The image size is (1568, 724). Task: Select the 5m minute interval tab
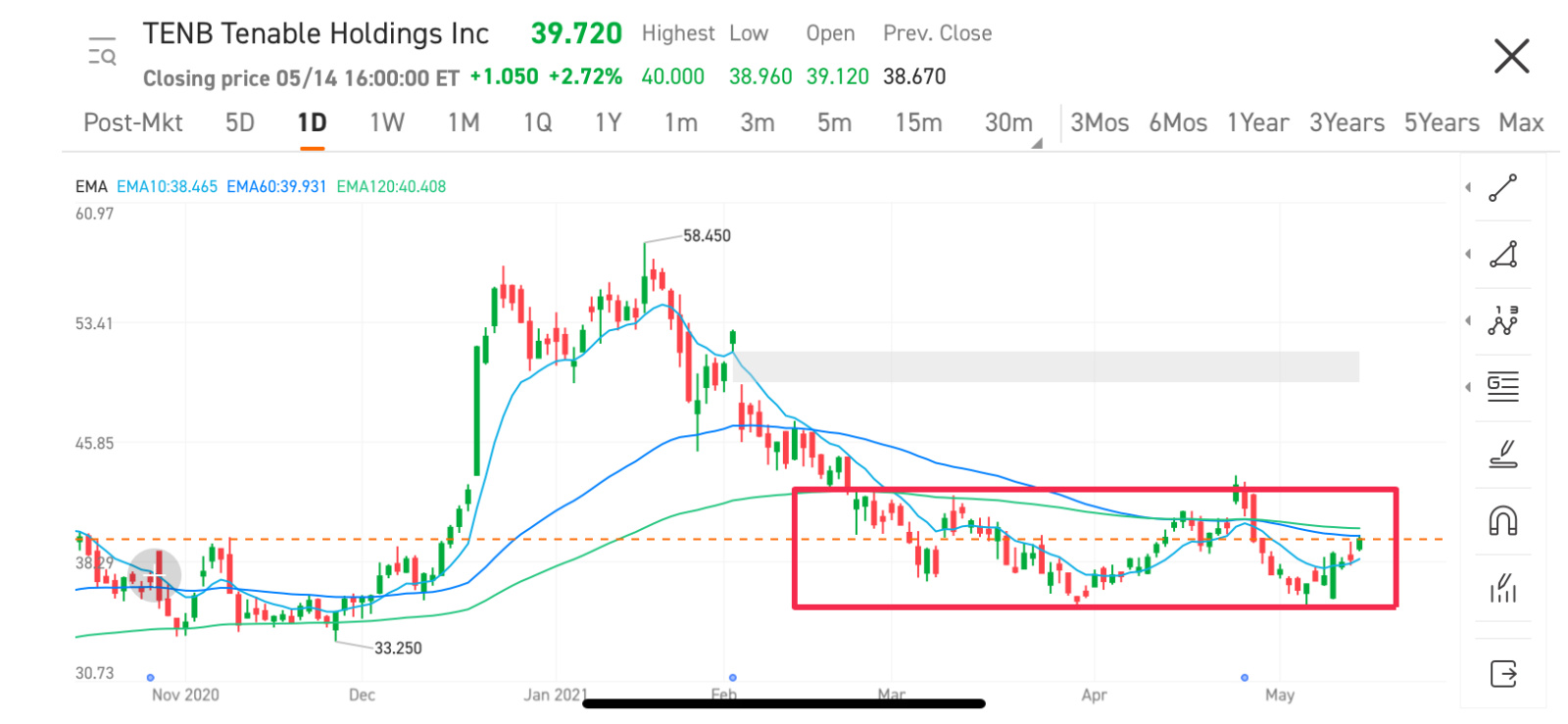click(x=834, y=123)
